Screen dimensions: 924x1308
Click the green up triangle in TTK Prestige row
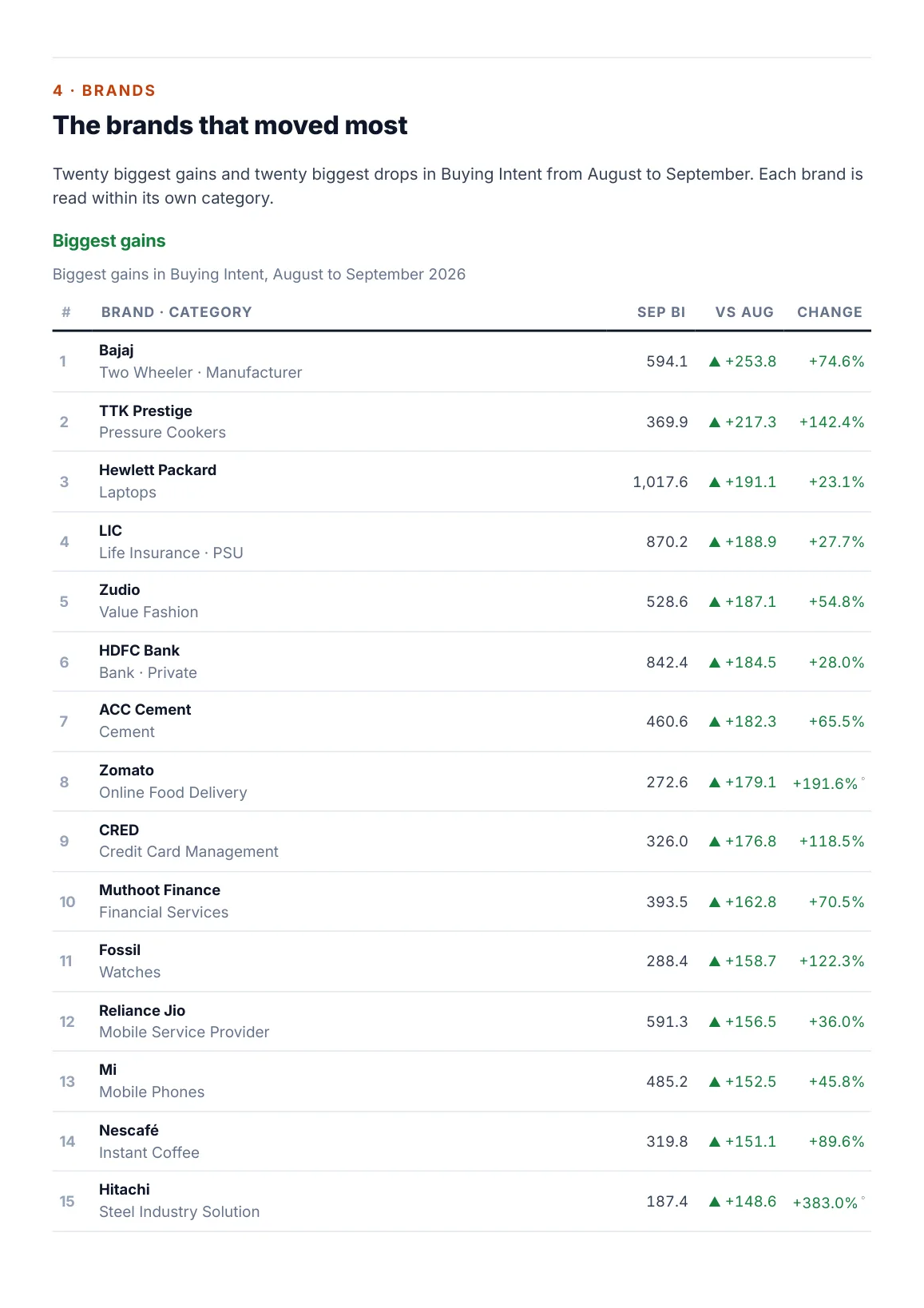tap(715, 422)
